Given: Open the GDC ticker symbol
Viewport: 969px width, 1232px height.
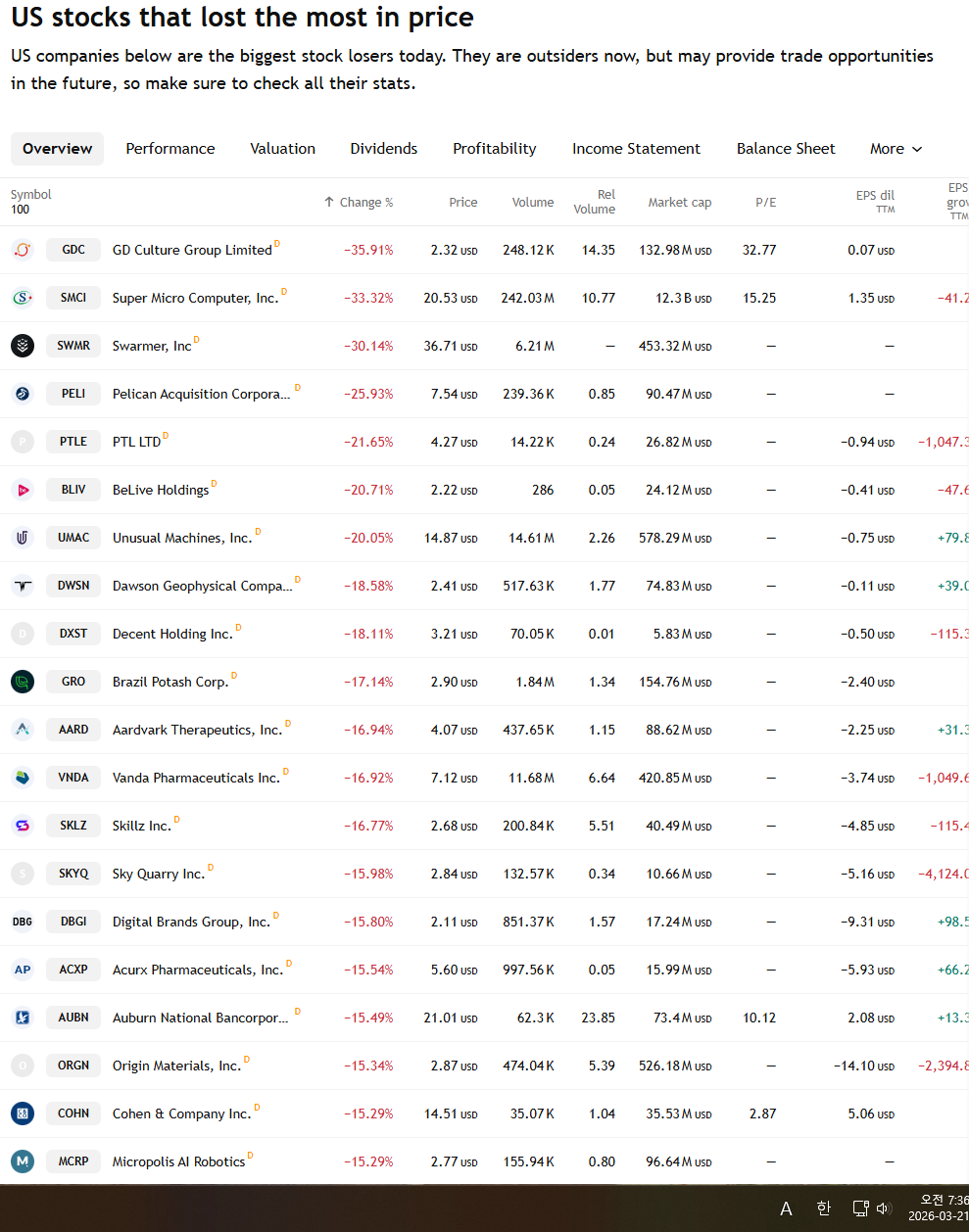Looking at the screenshot, I should pyautogui.click(x=73, y=250).
